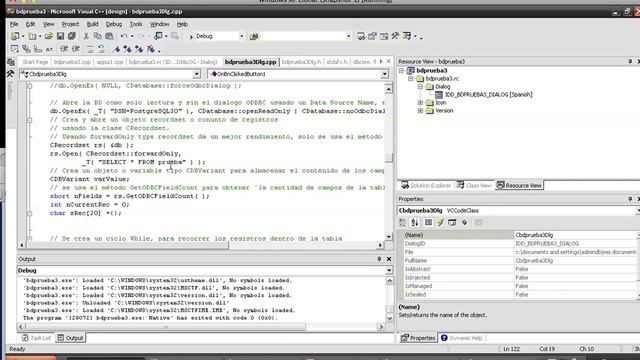Open the Output pane Debug dropdown
The width and height of the screenshot is (640, 360).
point(389,271)
